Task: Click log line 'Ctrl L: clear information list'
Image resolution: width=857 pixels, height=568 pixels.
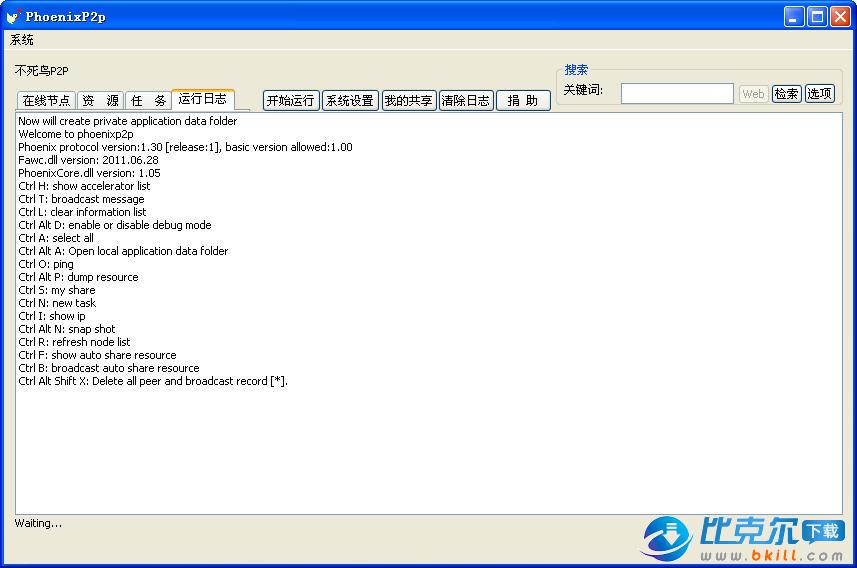Action: coord(83,212)
